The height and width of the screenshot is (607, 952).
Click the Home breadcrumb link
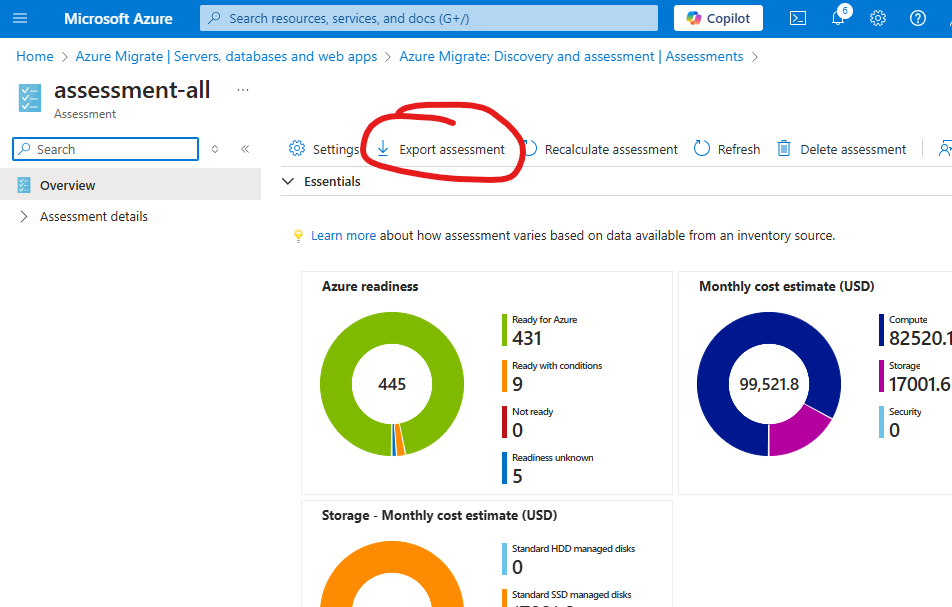[35, 57]
